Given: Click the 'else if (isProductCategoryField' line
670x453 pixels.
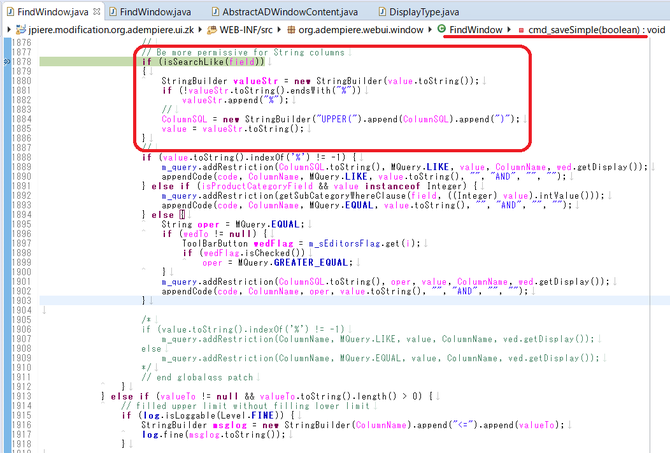Looking at the screenshot, I should 309,186.
